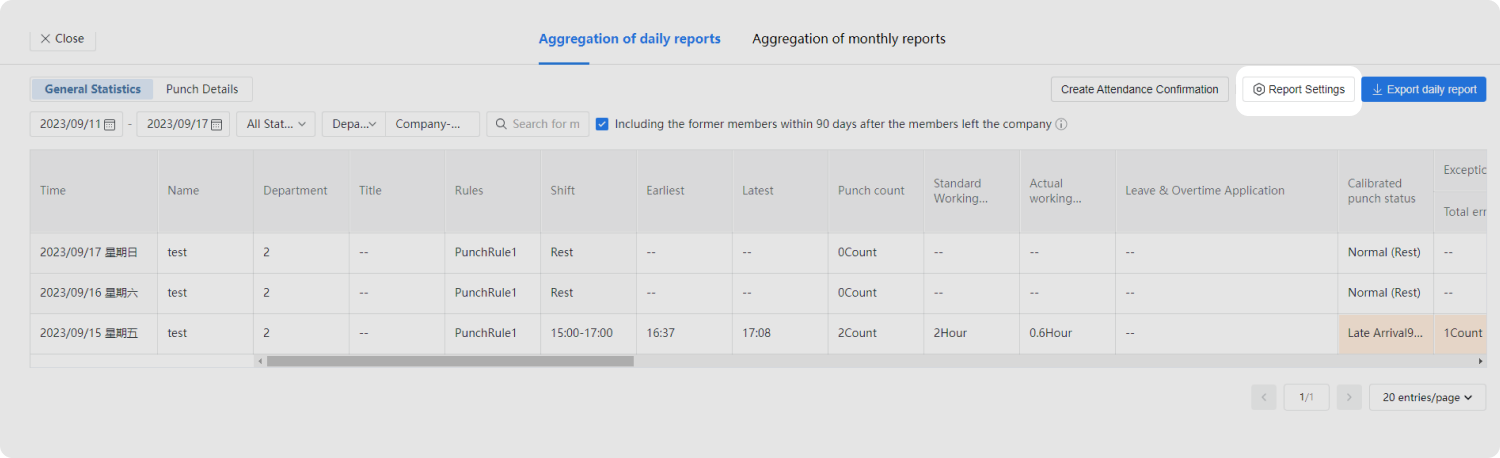Click the Late Arrival status cell
Image resolution: width=1500 pixels, height=458 pixels.
[x=1385, y=333]
